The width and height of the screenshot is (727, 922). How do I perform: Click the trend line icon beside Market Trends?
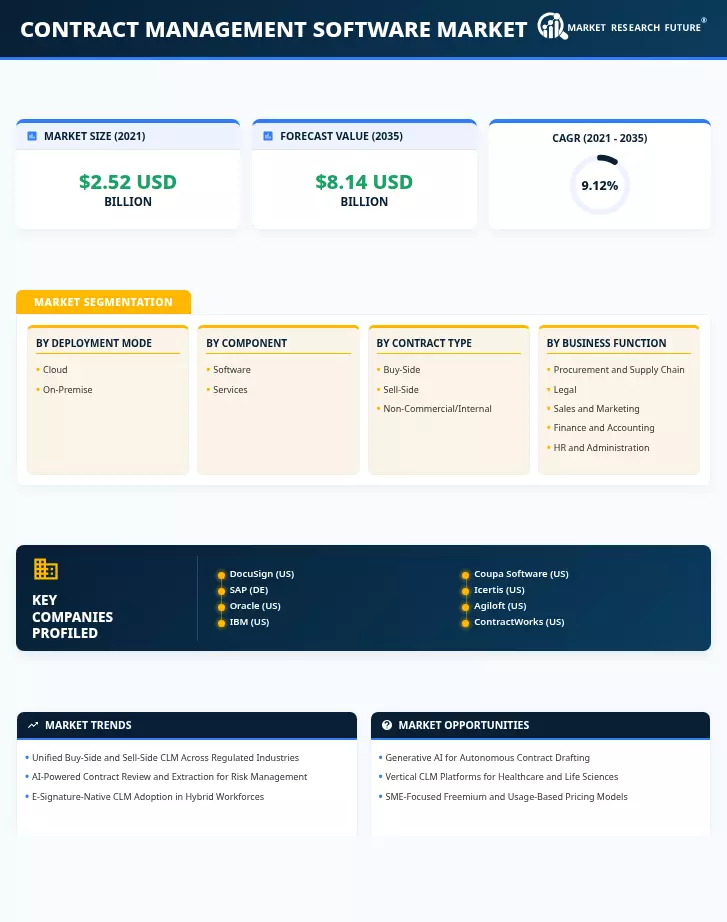(x=33, y=725)
